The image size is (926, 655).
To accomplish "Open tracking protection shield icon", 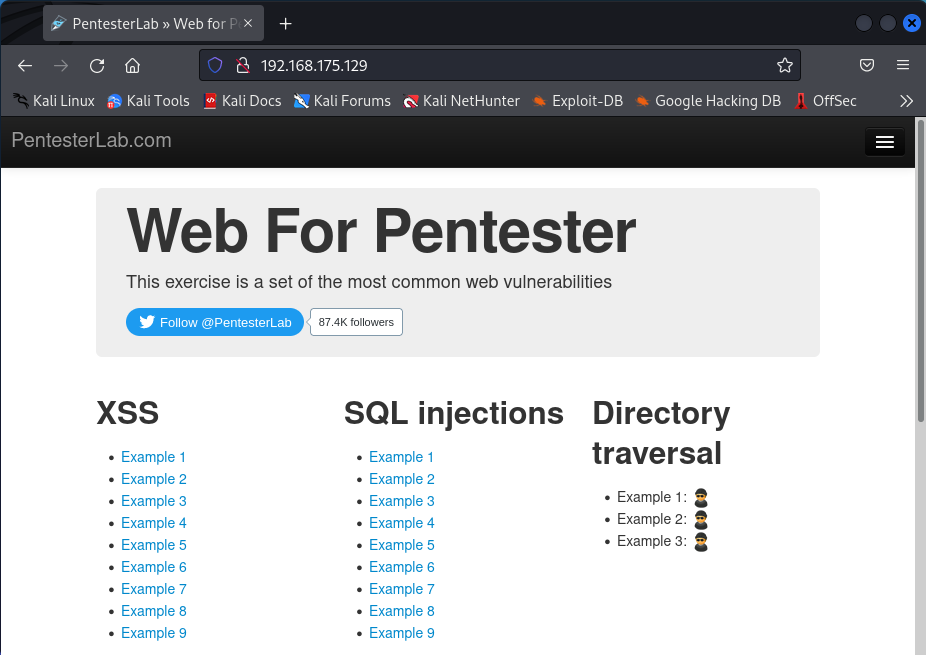I will click(x=215, y=65).
